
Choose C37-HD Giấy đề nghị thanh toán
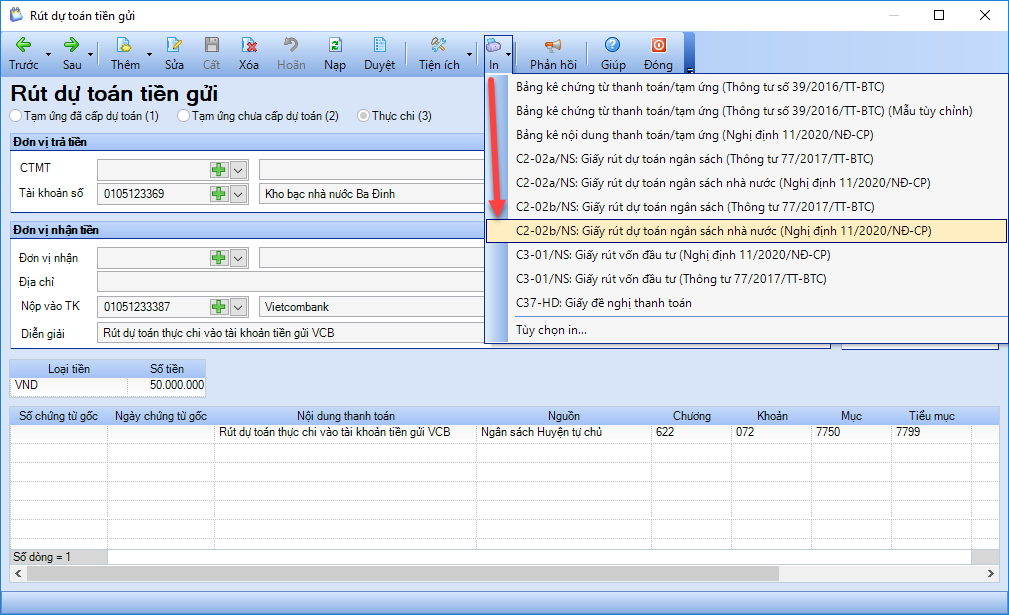pos(745,303)
